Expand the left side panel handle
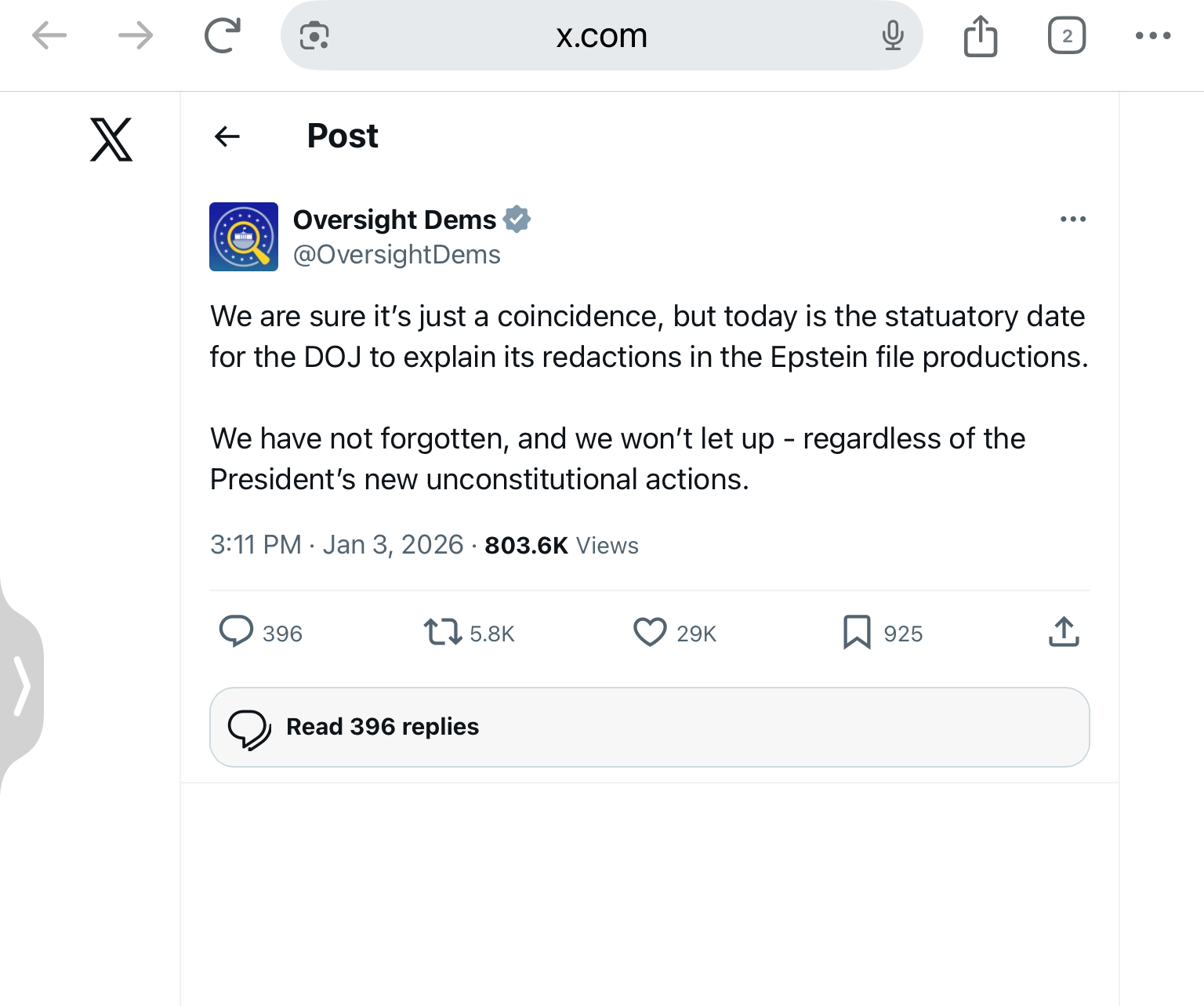Screen dimensions: 1204x1006 [22, 687]
